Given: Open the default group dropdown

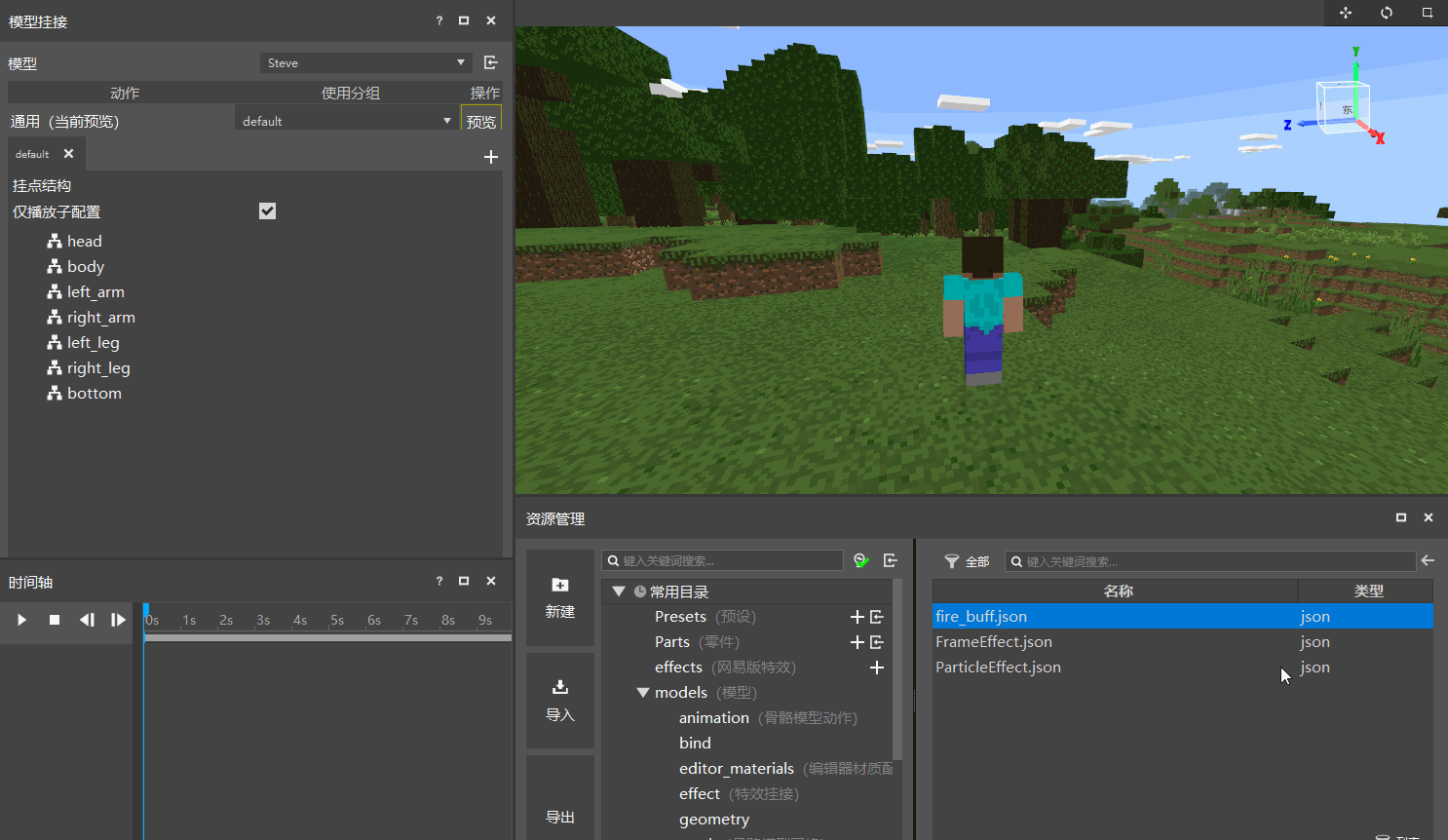Looking at the screenshot, I should [x=347, y=121].
